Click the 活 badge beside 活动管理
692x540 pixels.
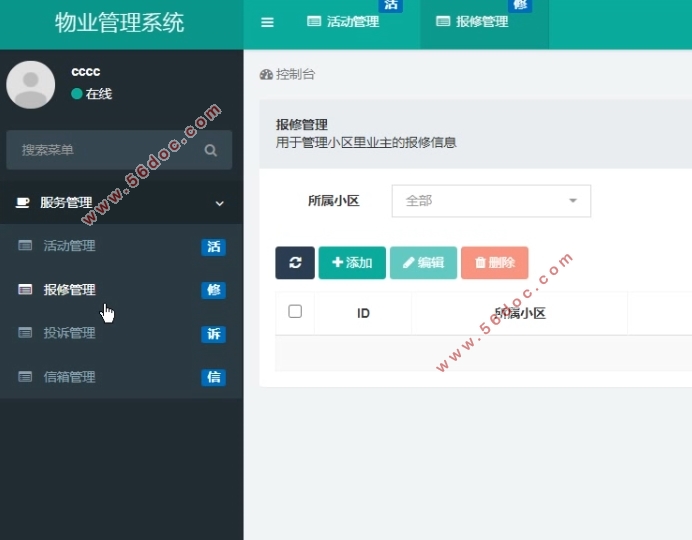pos(214,247)
